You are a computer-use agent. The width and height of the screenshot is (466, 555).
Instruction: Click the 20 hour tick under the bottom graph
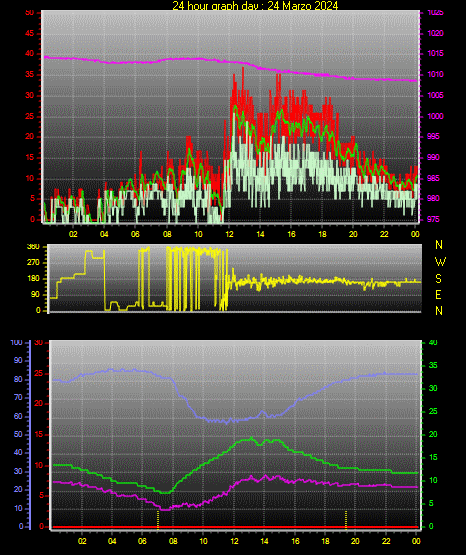click(x=355, y=541)
